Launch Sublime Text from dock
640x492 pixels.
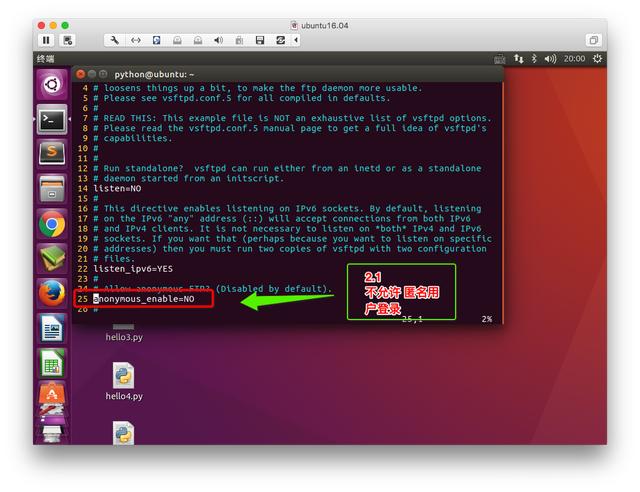pyautogui.click(x=52, y=154)
